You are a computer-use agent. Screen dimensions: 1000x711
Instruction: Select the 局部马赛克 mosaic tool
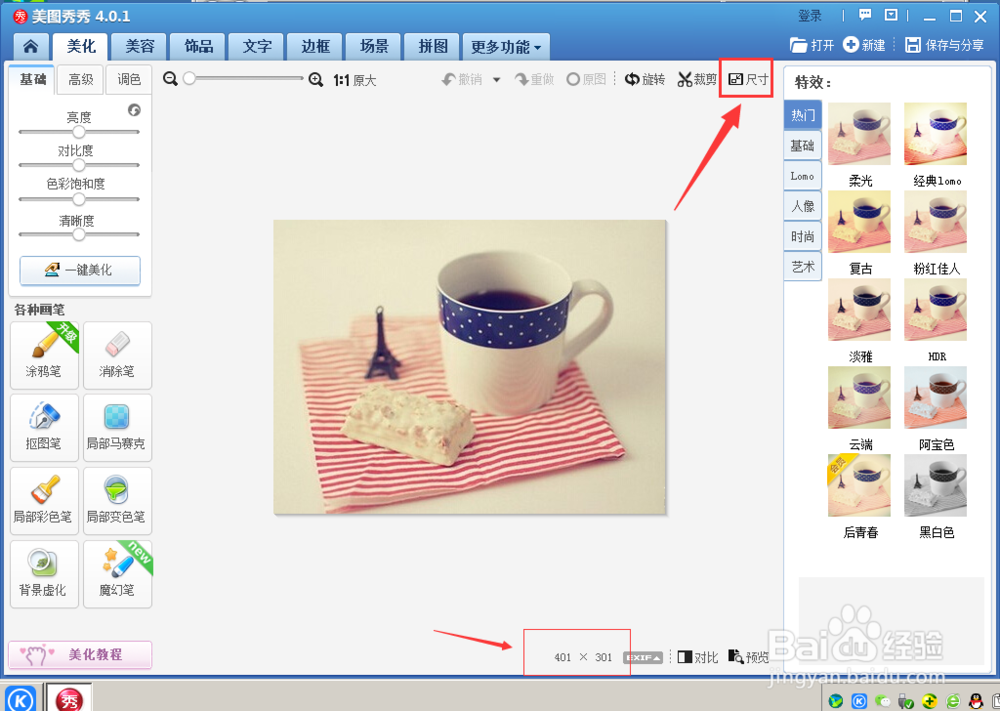point(117,427)
